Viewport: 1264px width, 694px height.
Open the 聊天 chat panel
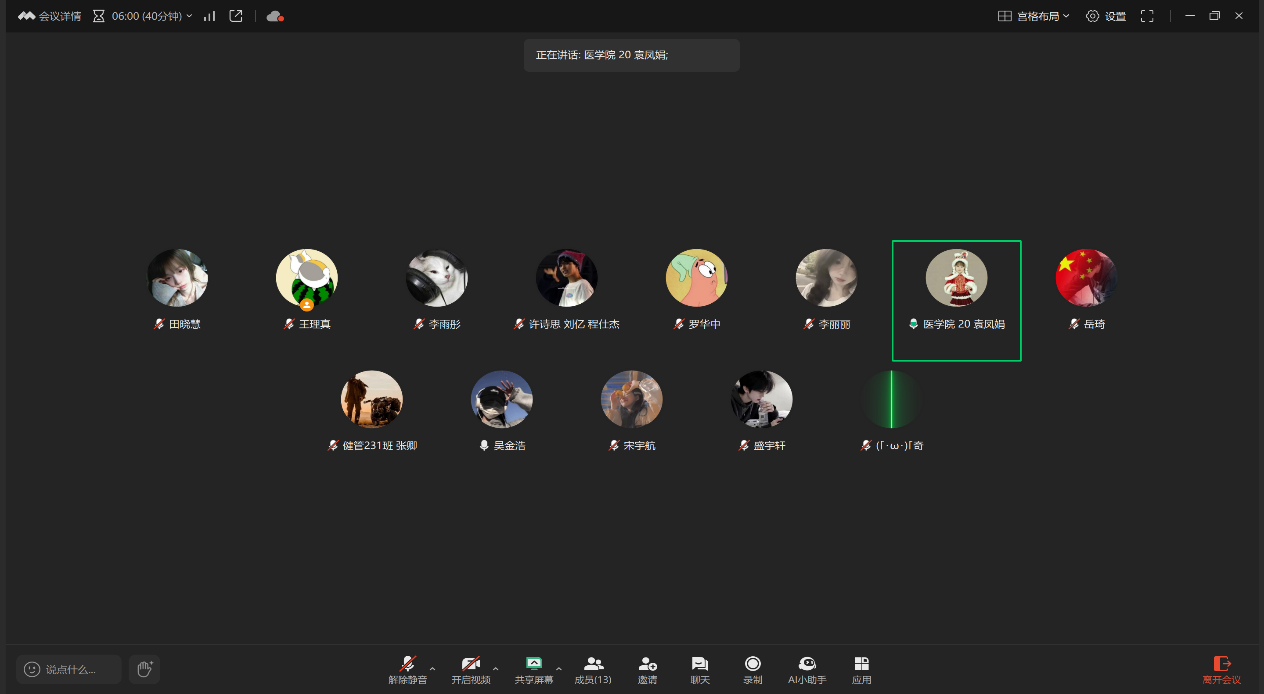coord(700,670)
